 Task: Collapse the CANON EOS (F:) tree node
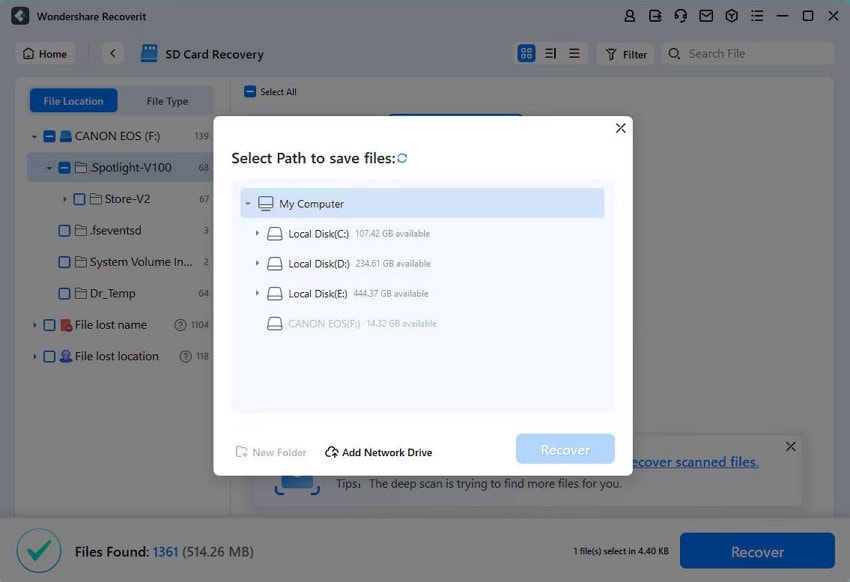pyautogui.click(x=34, y=137)
